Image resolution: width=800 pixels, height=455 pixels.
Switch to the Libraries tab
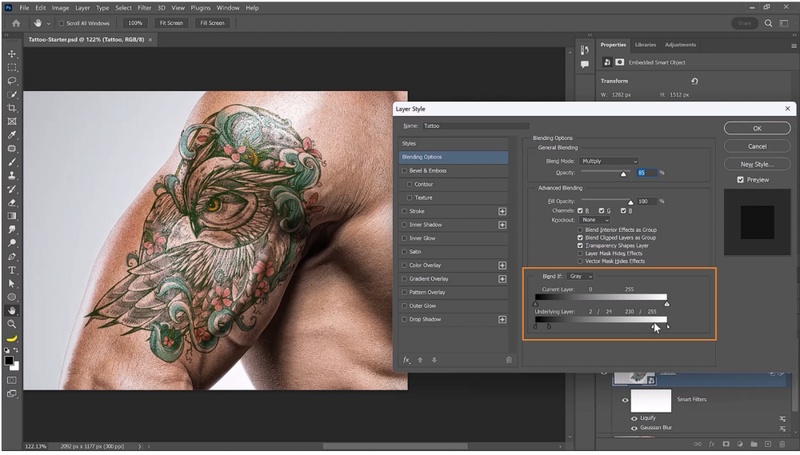tap(645, 45)
